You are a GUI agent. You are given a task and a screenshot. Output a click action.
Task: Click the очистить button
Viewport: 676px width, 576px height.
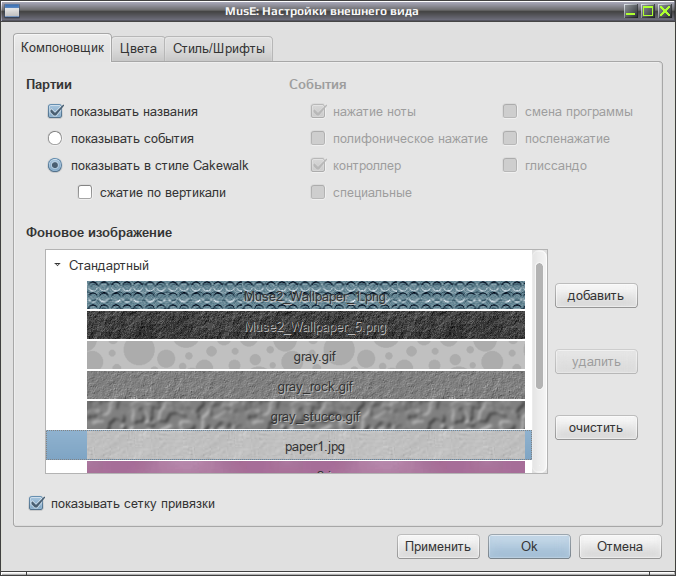596,428
